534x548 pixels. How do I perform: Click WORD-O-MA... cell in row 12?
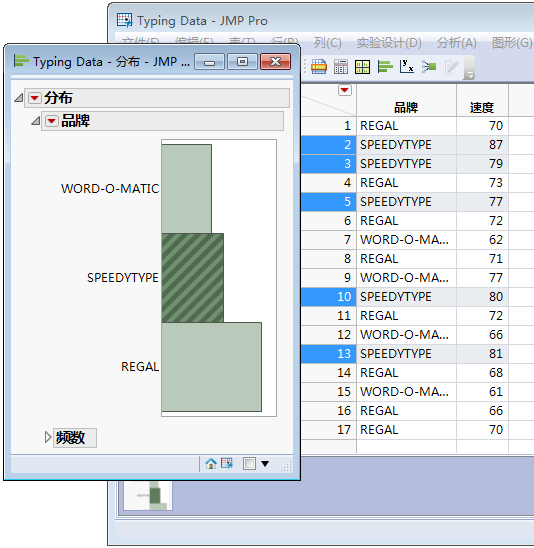(x=406, y=335)
